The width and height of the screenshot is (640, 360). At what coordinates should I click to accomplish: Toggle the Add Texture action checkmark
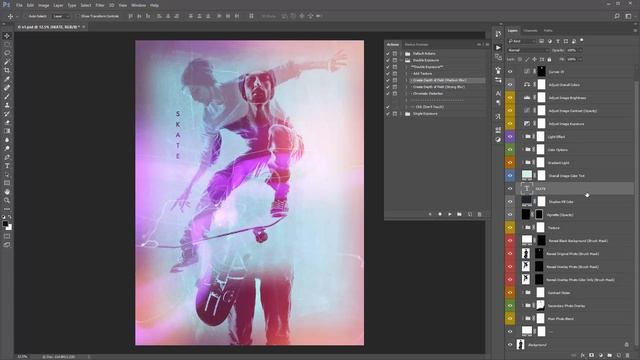(388, 73)
